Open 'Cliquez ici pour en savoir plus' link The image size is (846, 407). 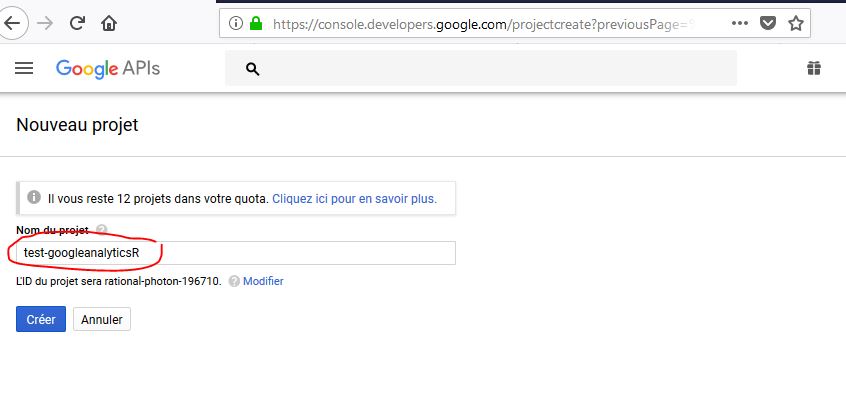click(x=354, y=199)
